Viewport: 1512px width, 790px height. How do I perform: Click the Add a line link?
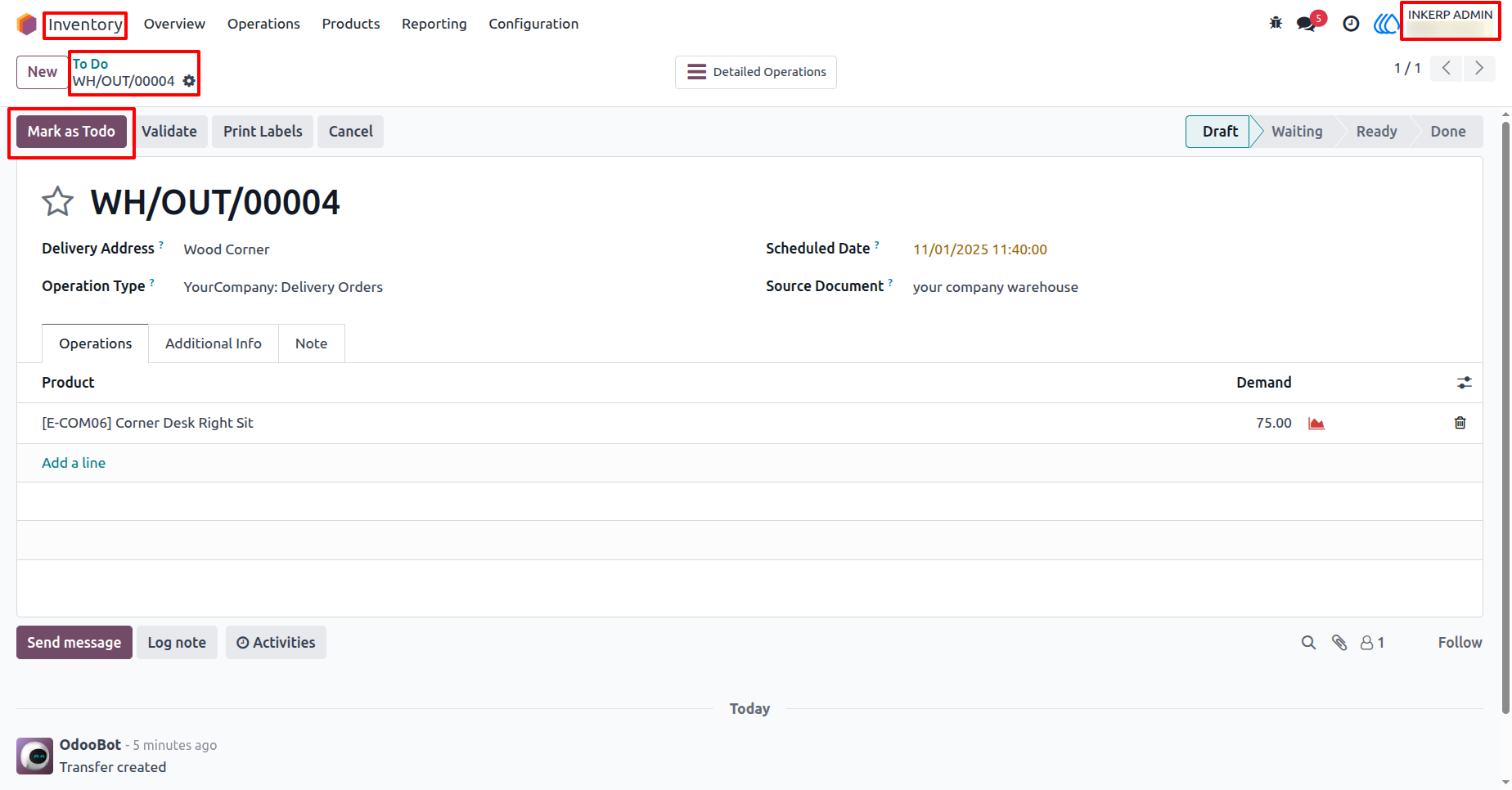[74, 463]
